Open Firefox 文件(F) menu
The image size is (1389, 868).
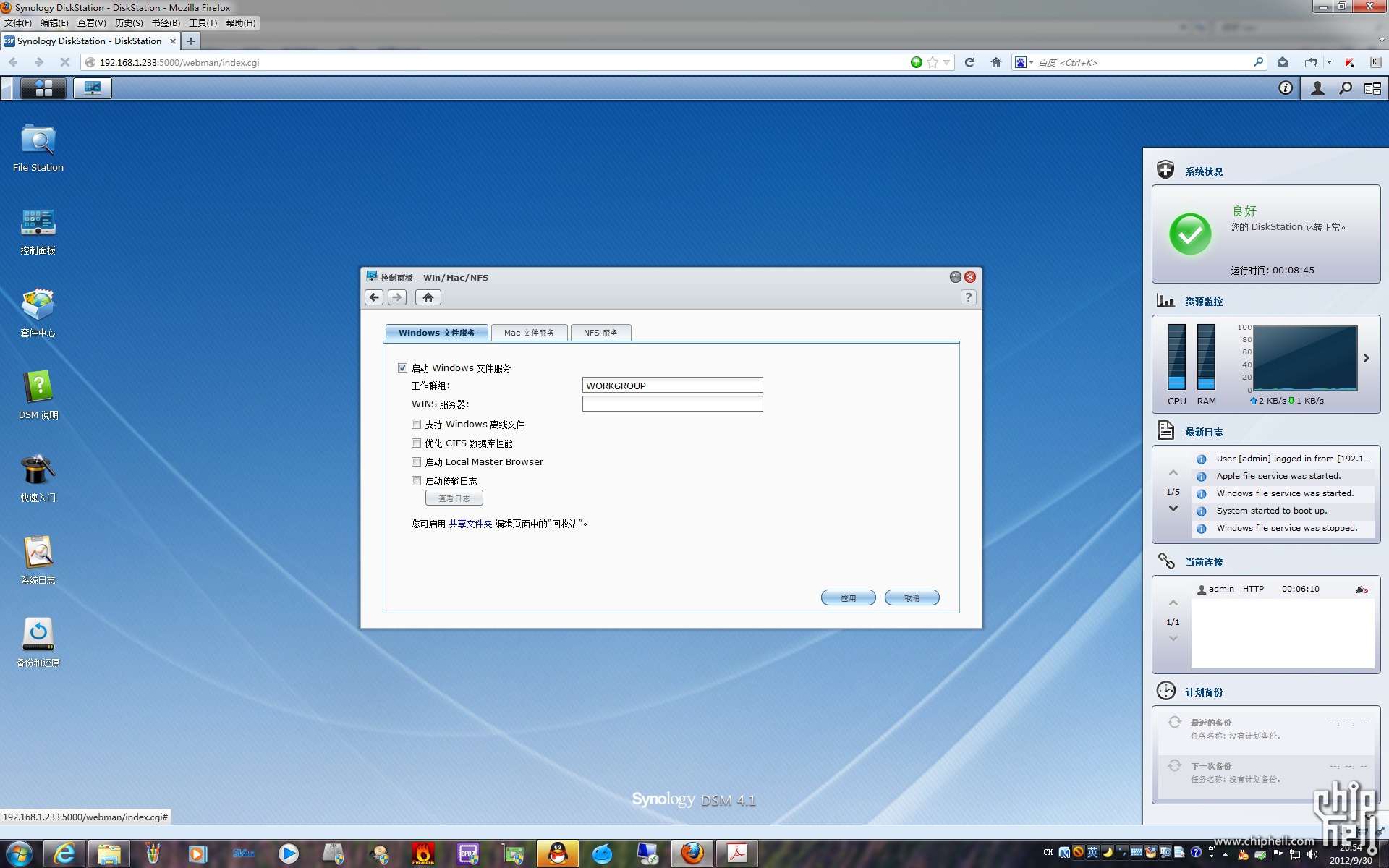[18, 23]
